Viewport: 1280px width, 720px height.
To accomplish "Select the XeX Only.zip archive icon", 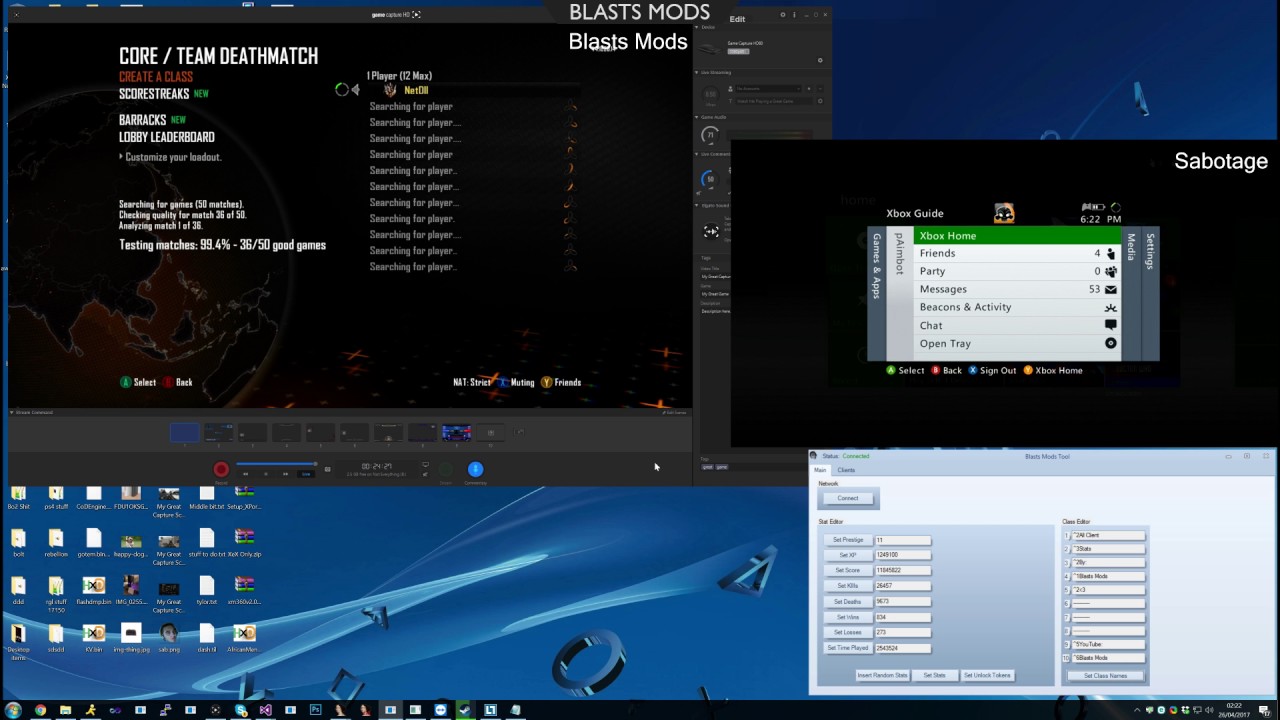I will 244,543.
